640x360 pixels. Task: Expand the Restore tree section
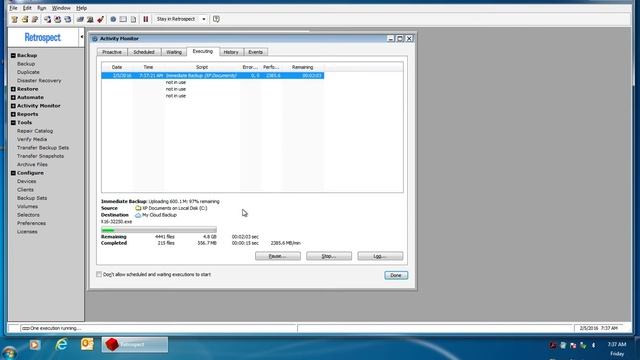pyautogui.click(x=13, y=89)
